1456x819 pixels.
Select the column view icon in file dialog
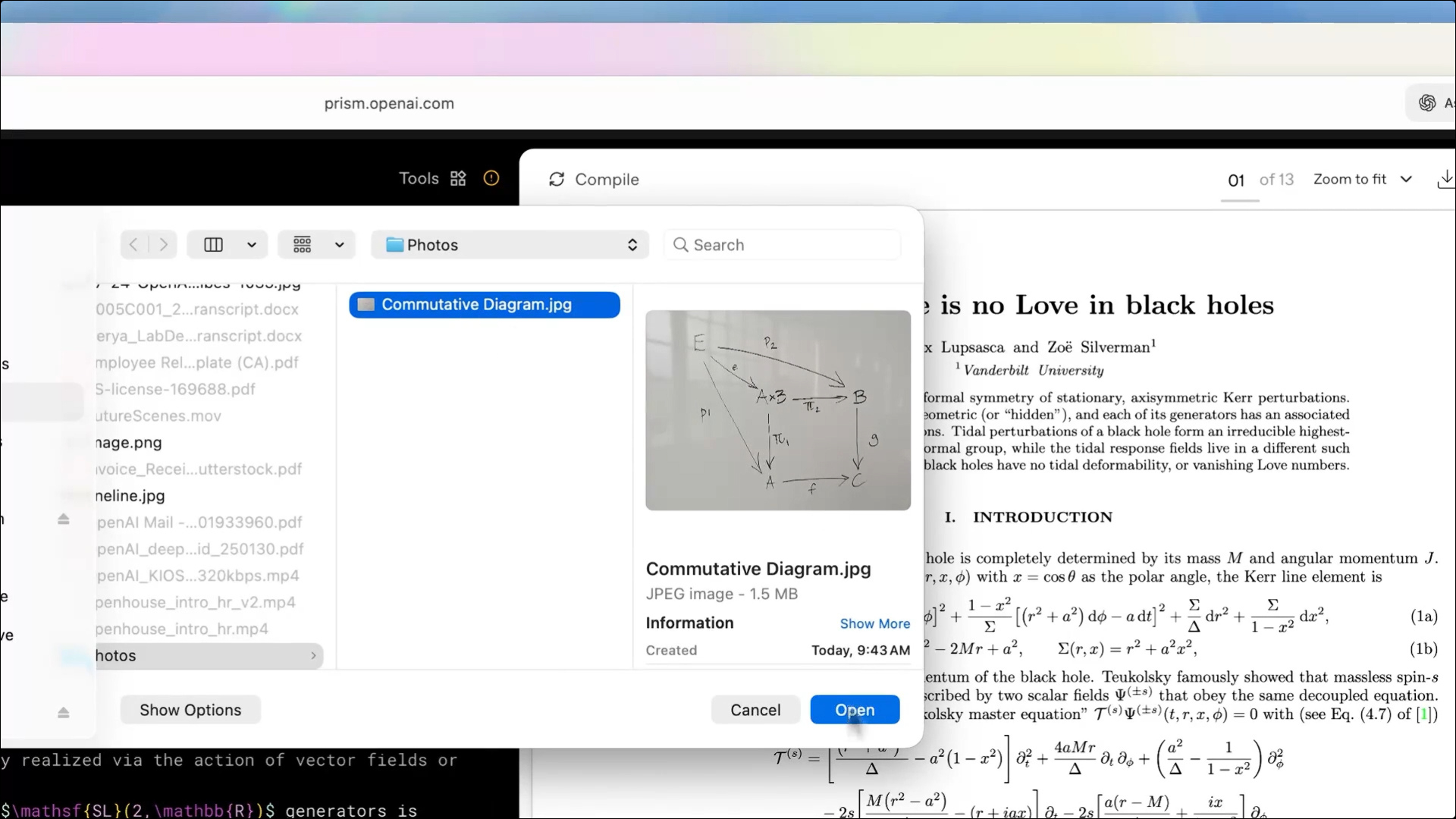click(x=215, y=244)
